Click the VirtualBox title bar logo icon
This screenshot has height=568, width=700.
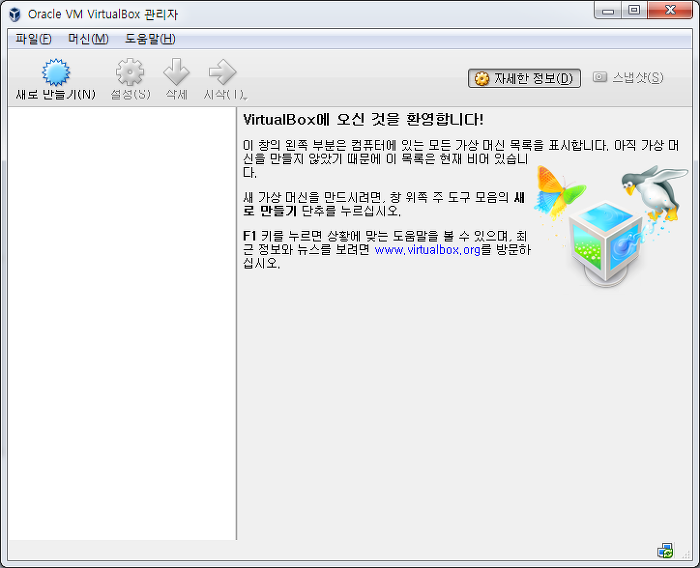[15, 14]
